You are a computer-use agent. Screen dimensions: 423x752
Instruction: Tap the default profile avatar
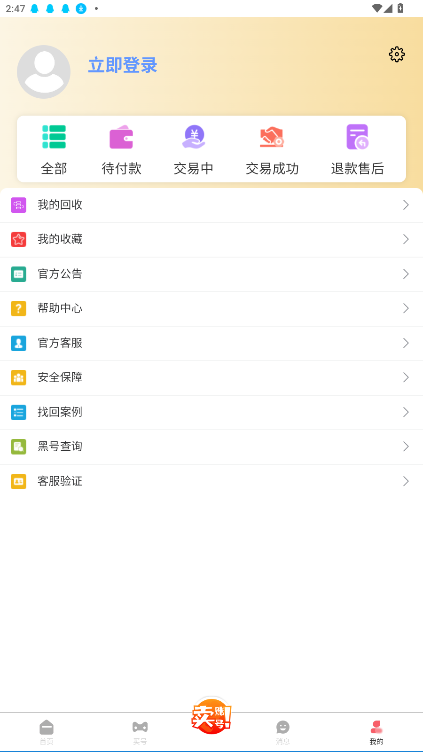[x=44, y=72]
